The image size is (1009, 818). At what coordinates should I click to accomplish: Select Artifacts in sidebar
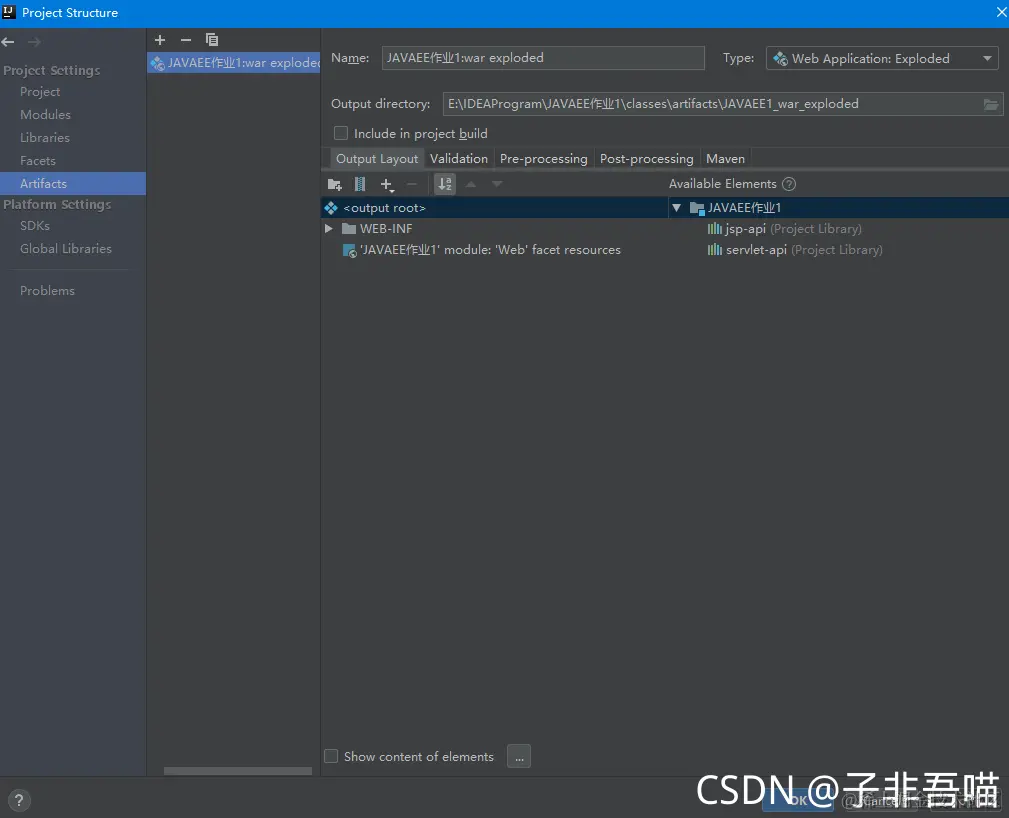[73, 183]
